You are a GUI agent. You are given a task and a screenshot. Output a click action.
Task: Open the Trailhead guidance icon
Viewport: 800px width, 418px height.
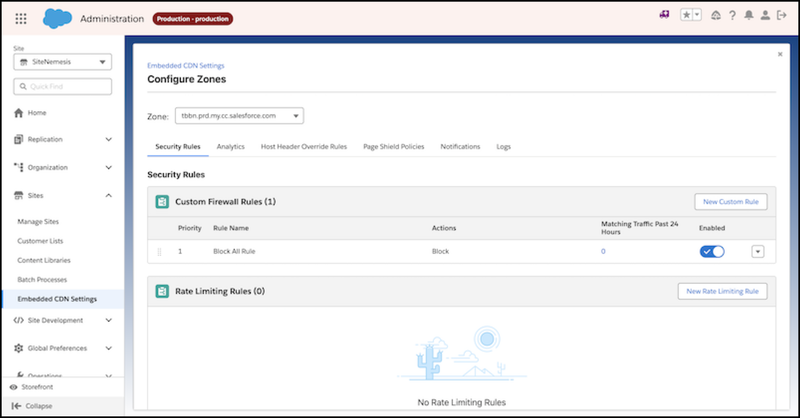tap(716, 15)
